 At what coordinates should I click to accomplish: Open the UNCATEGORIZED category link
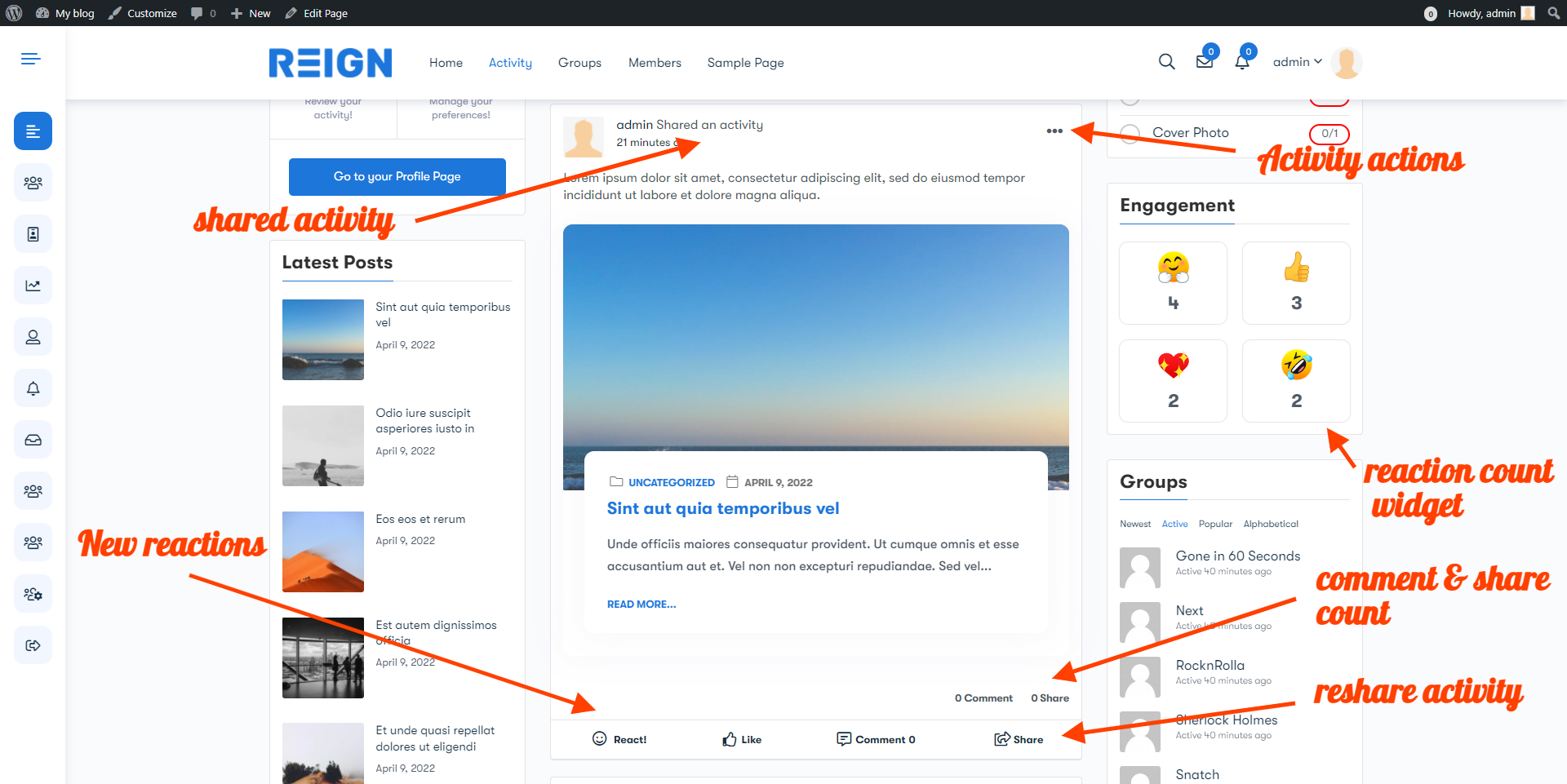(x=671, y=483)
